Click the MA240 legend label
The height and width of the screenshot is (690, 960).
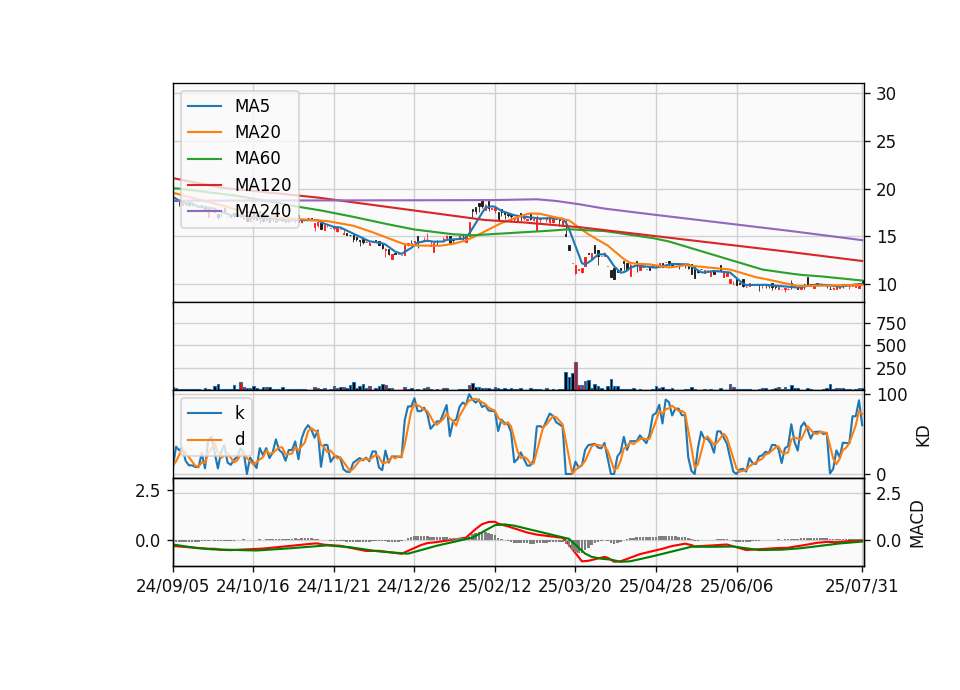(x=263, y=211)
